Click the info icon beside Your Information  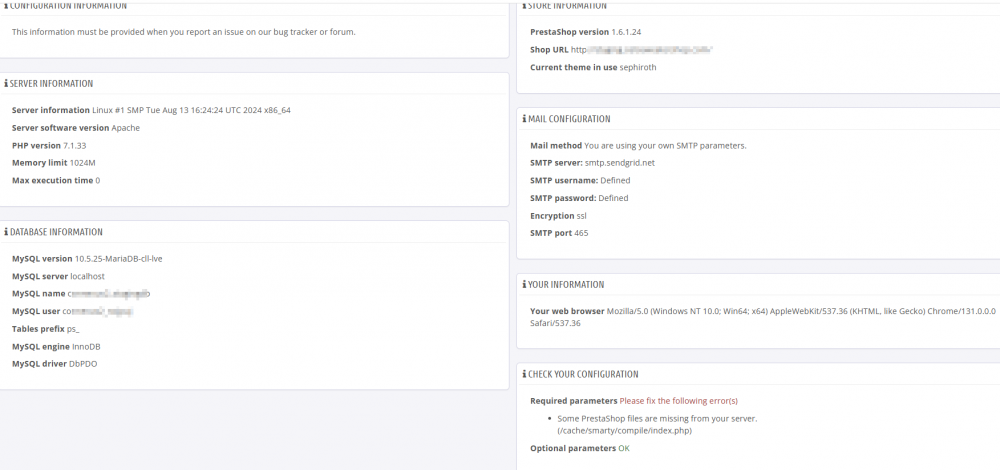click(524, 284)
